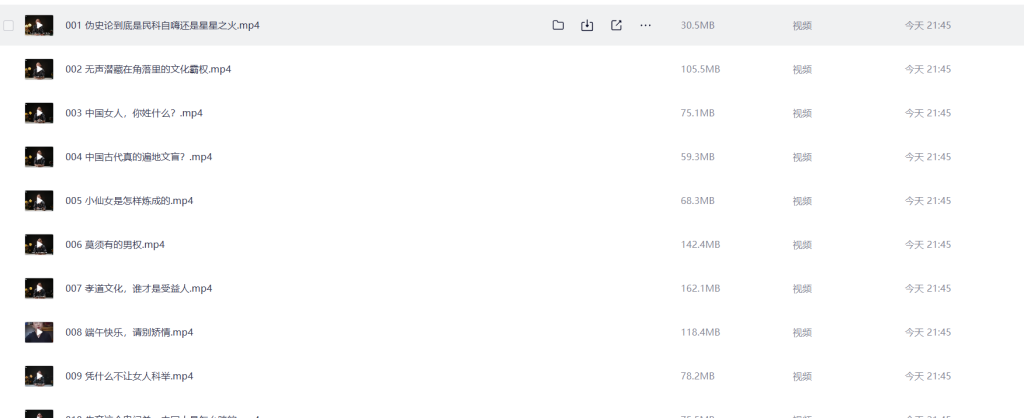Click file name 008 端午快乐，请别矫情.mp4

coord(129,332)
